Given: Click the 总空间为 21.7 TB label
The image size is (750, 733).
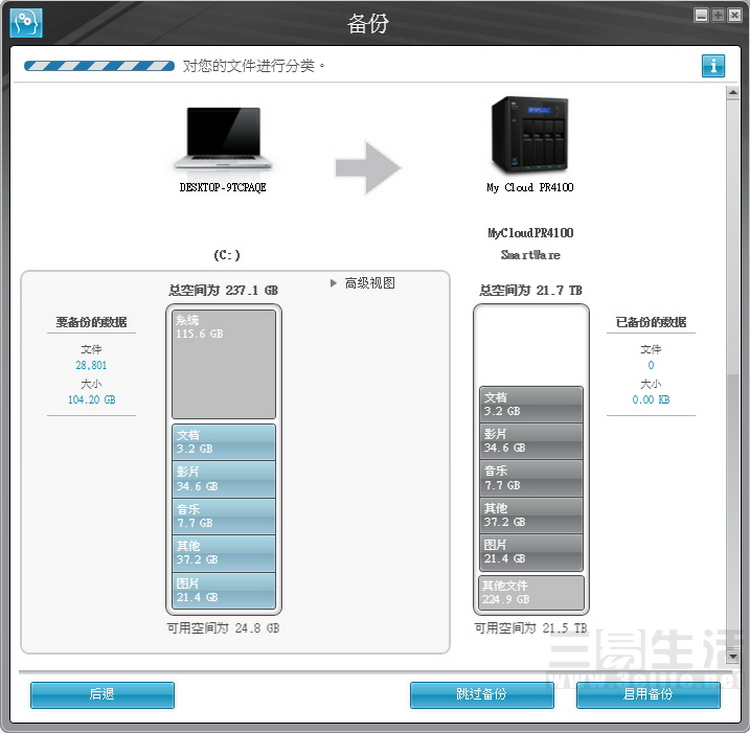Looking at the screenshot, I should click(x=530, y=290).
